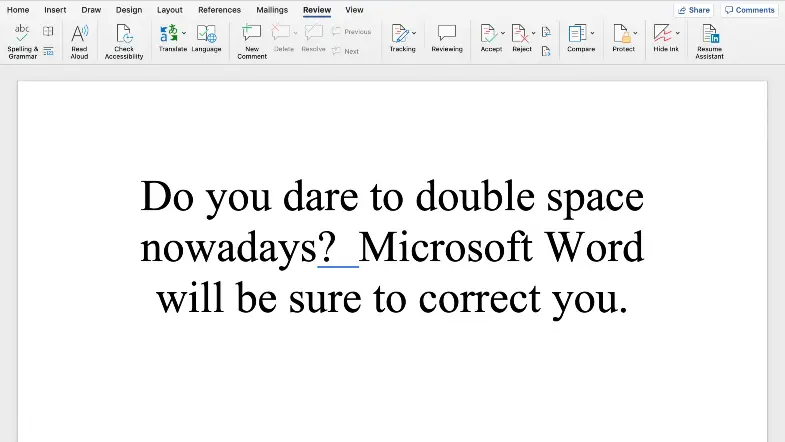The height and width of the screenshot is (442, 785).
Task: Accept the tracked change
Action: tap(488, 34)
